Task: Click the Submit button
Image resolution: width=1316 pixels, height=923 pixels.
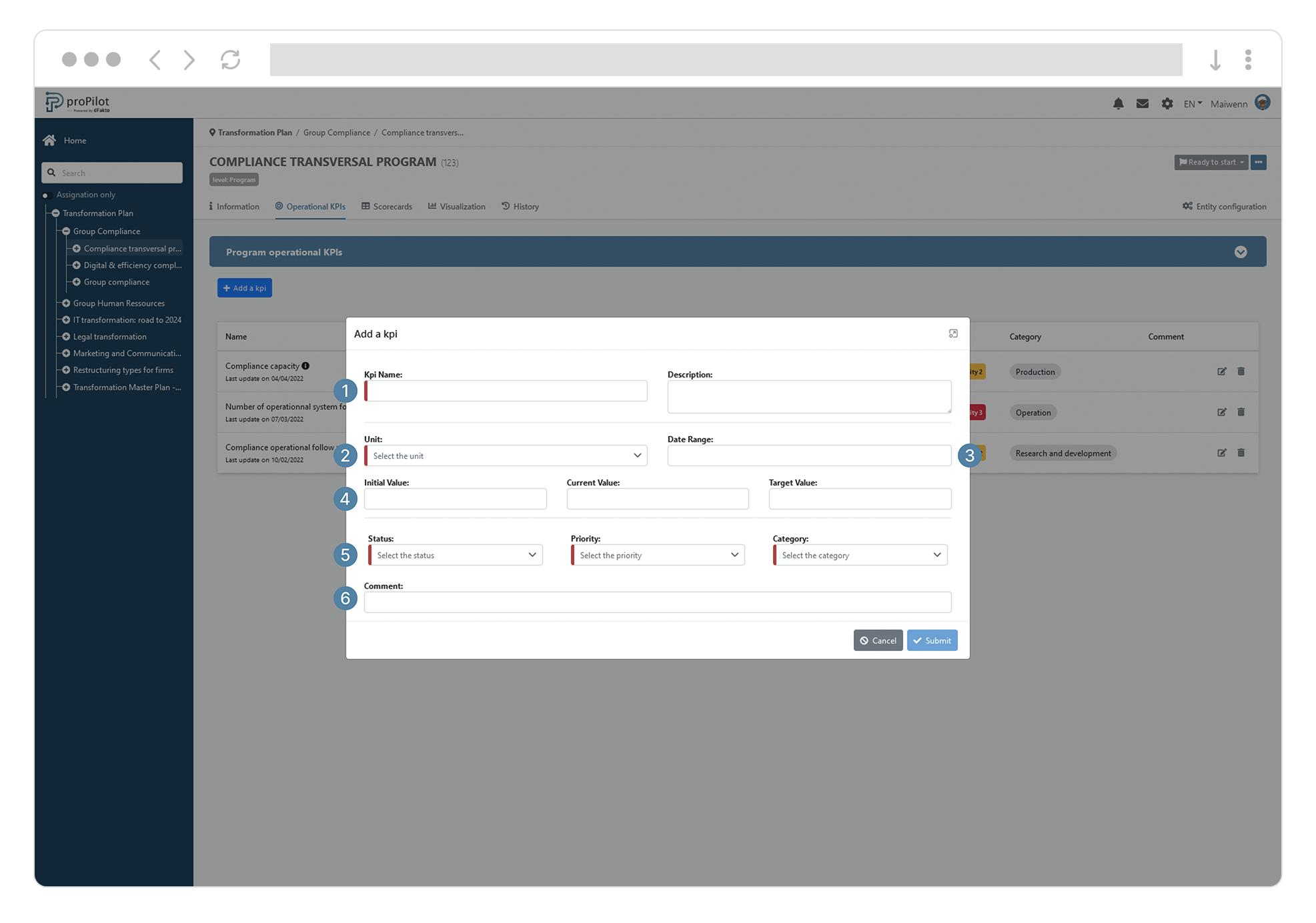Action: [932, 640]
